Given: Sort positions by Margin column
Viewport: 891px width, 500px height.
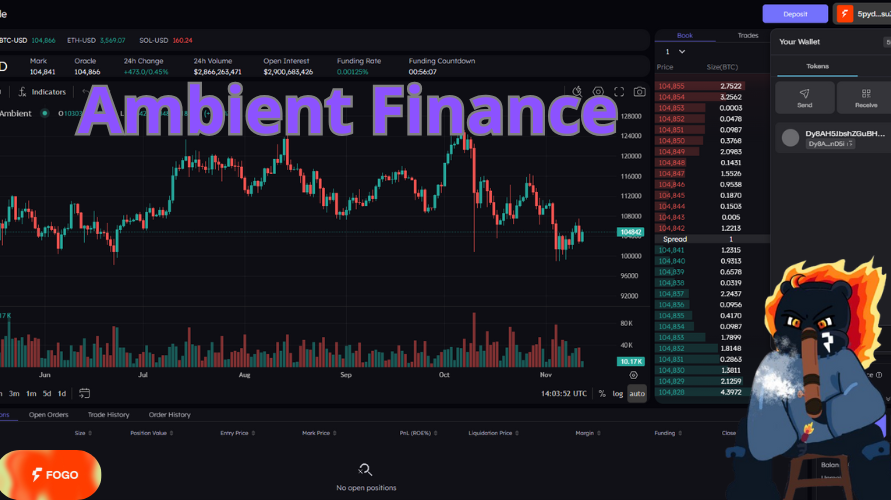Looking at the screenshot, I should coord(588,433).
